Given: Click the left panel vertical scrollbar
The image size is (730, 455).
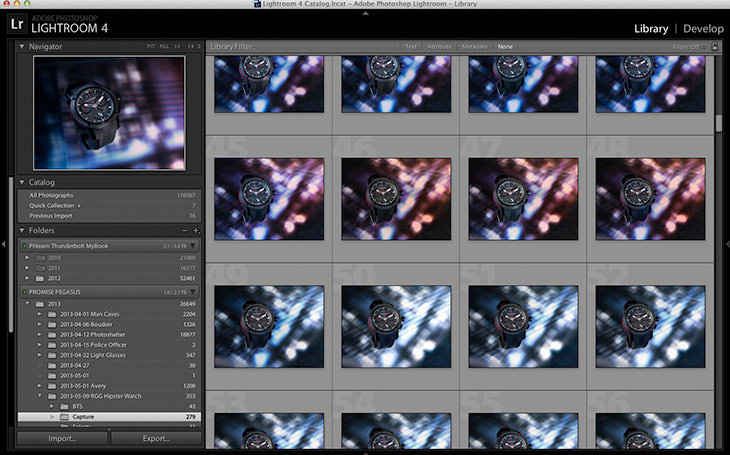Looking at the screenshot, I should pyautogui.click(x=10, y=254).
